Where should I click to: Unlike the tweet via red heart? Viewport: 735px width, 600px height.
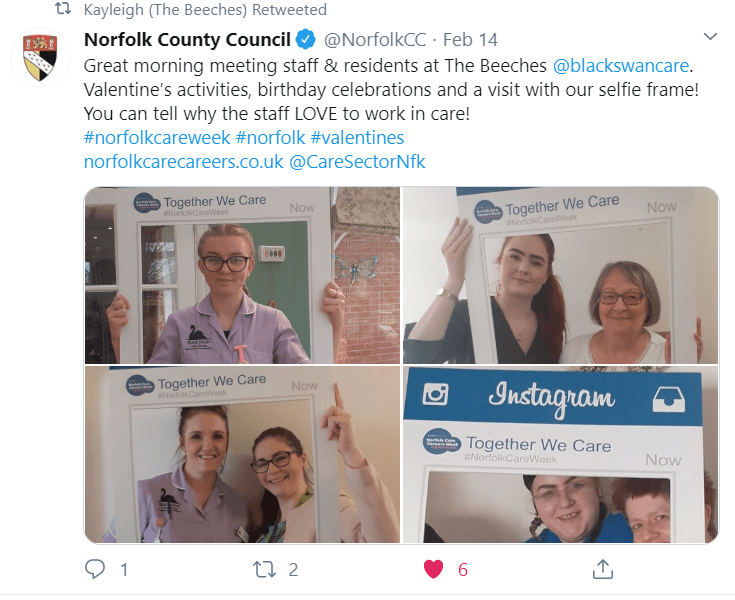tap(433, 570)
